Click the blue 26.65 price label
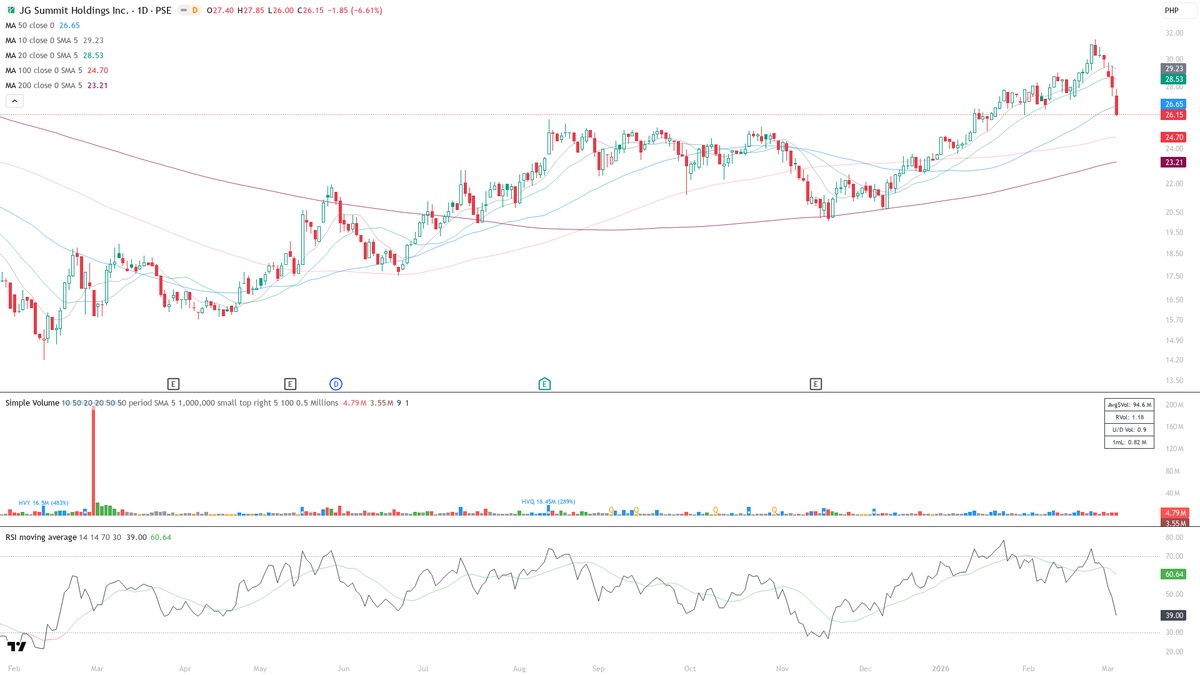1200x675 pixels. tap(1173, 104)
